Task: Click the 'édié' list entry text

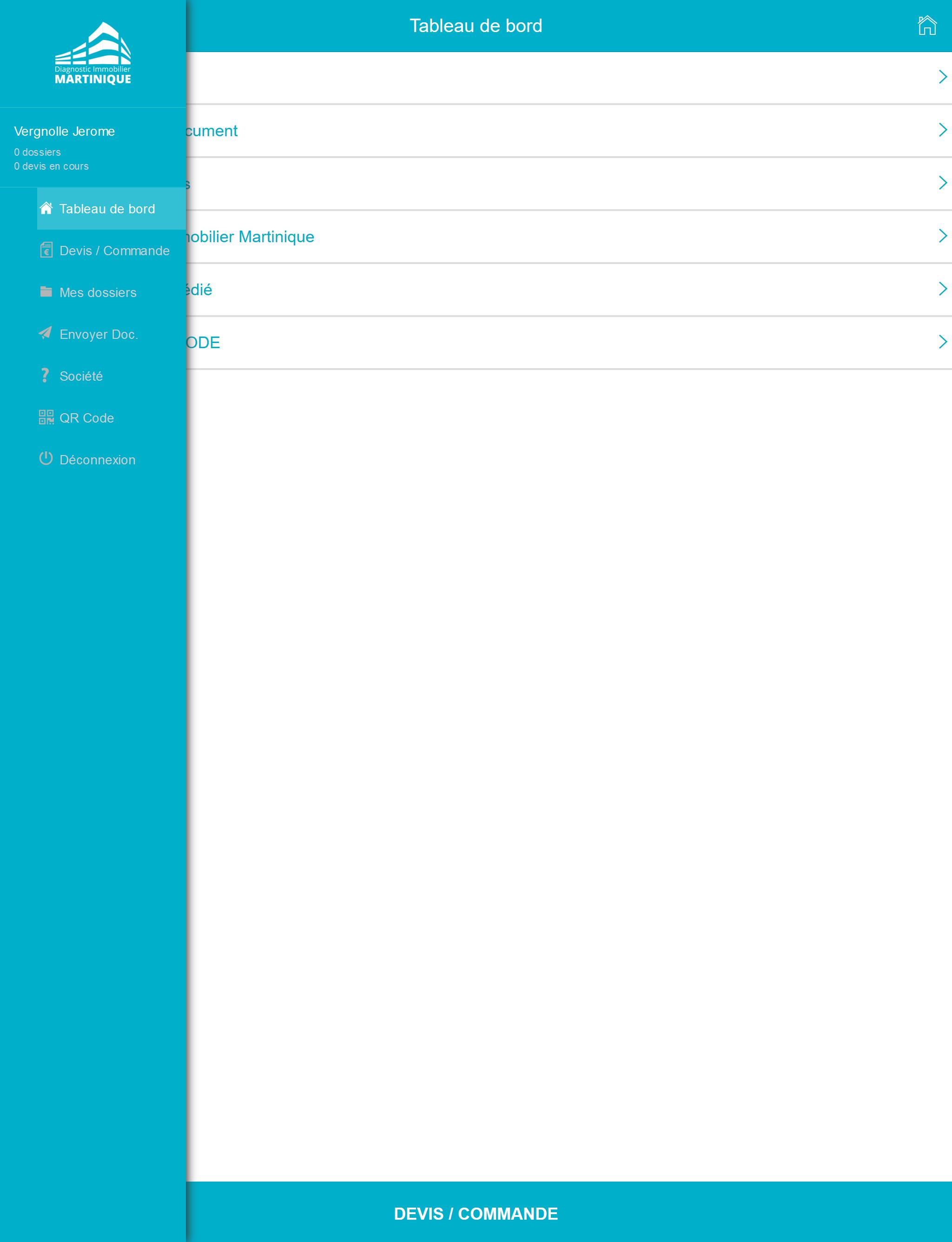Action: (x=199, y=290)
